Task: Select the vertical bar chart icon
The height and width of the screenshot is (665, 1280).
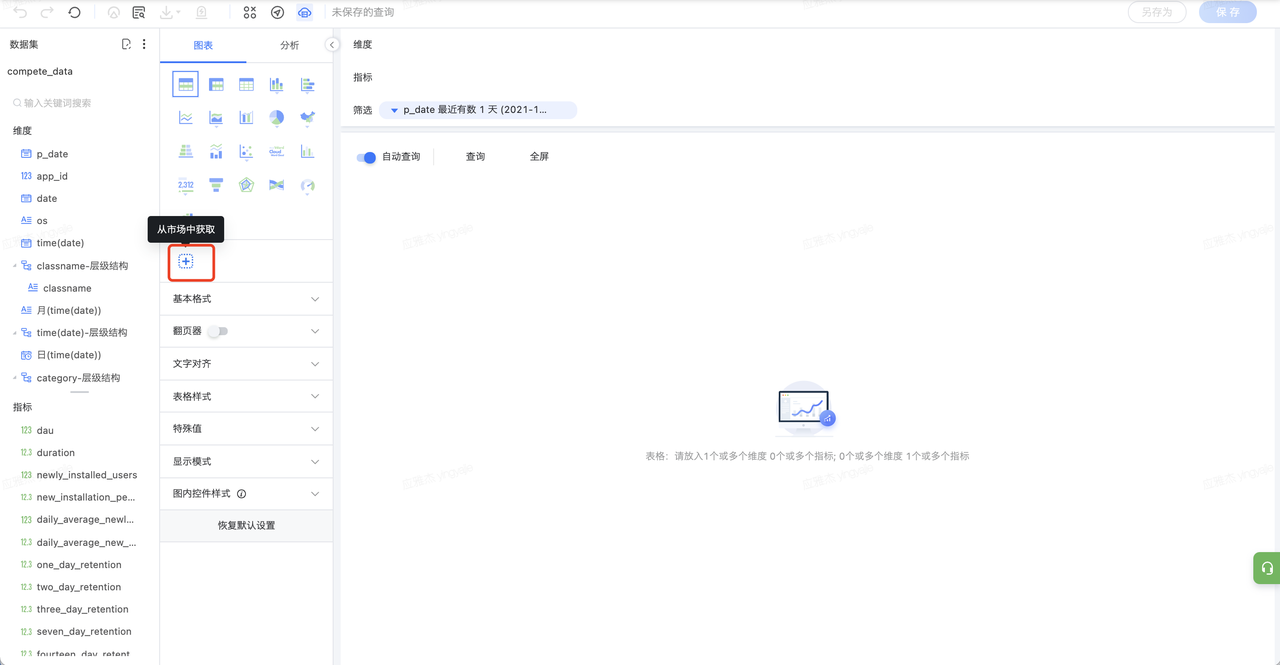Action: pos(277,85)
